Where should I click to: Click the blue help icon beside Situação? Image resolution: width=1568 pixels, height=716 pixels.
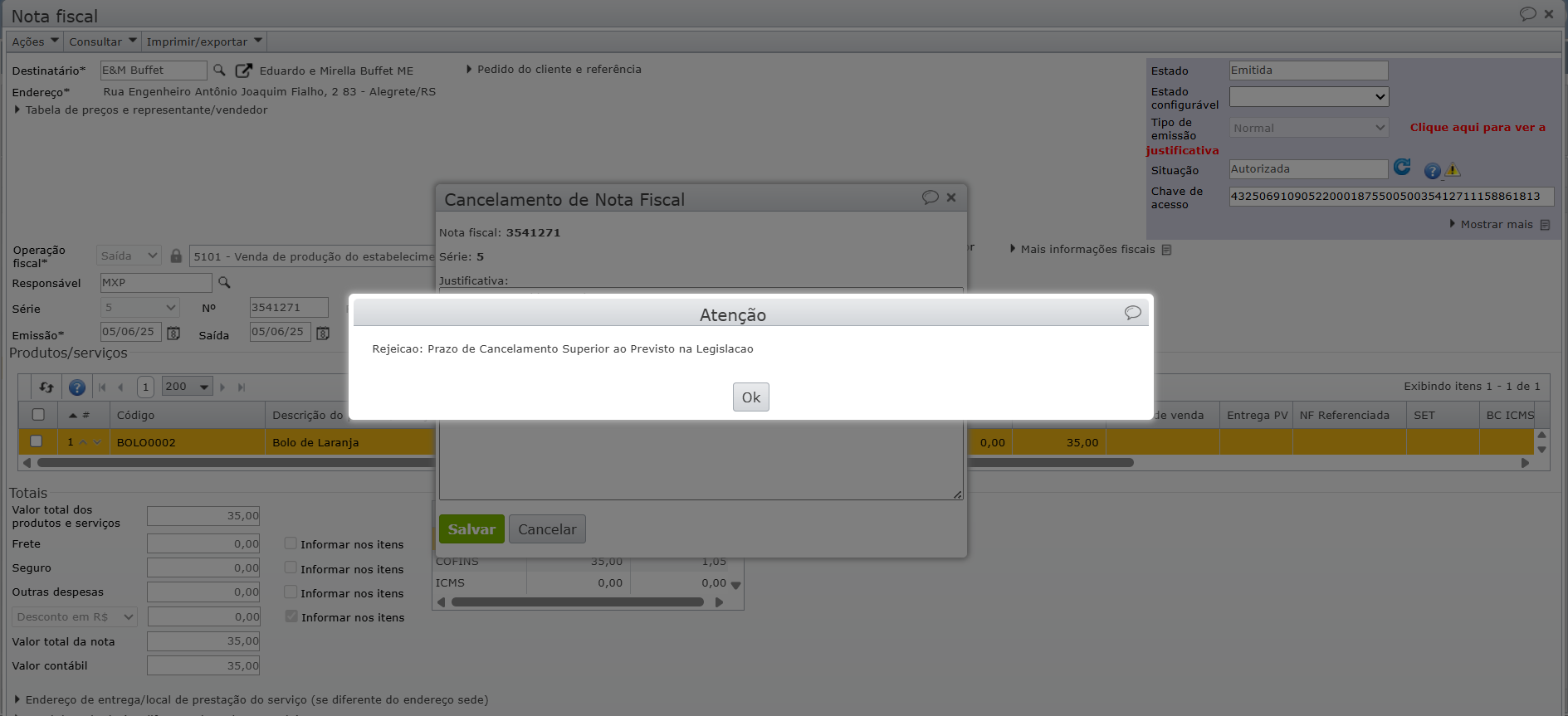1432,171
